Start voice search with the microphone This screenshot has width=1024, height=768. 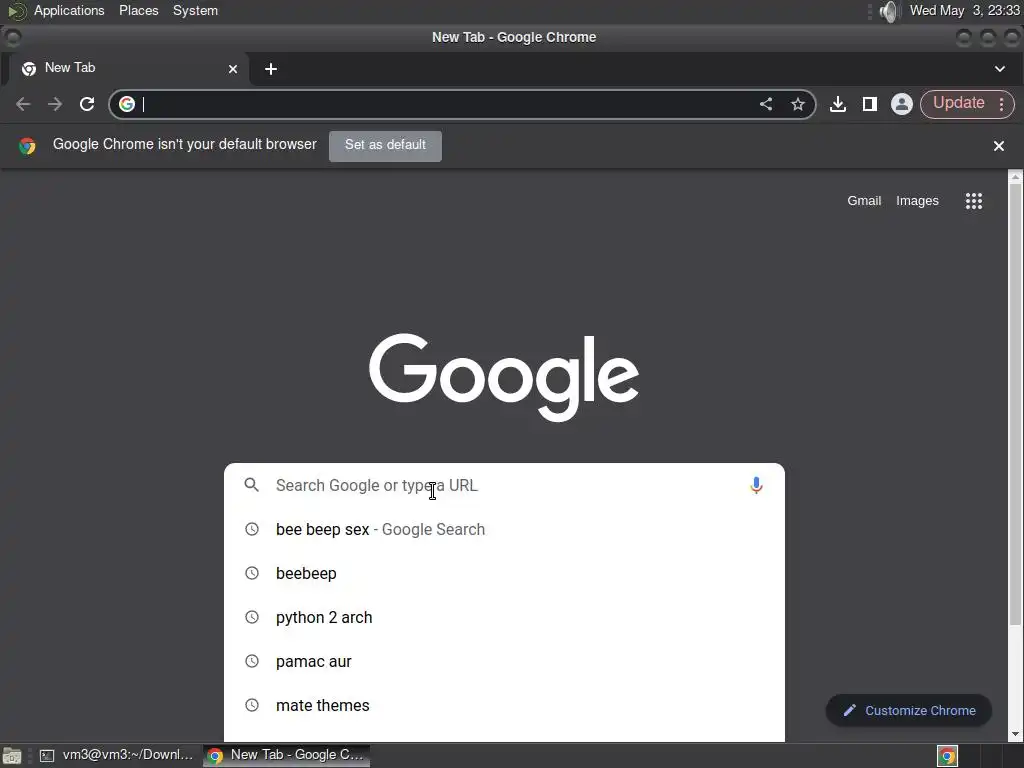coord(756,485)
